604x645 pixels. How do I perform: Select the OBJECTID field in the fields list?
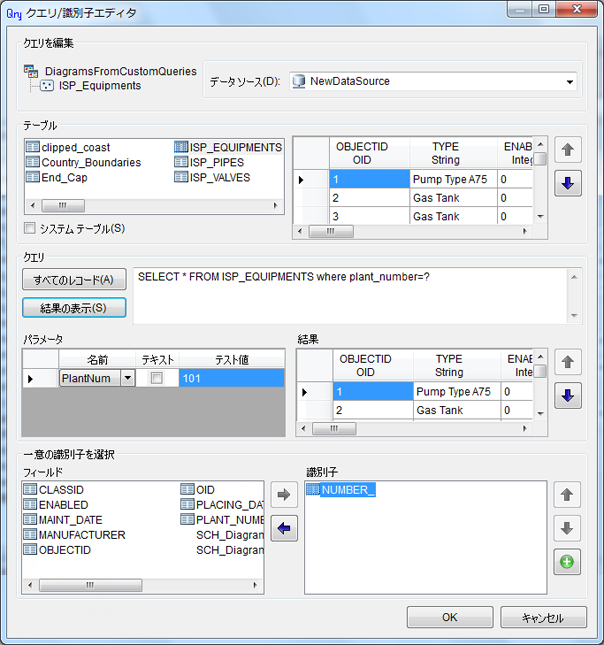(x=64, y=550)
